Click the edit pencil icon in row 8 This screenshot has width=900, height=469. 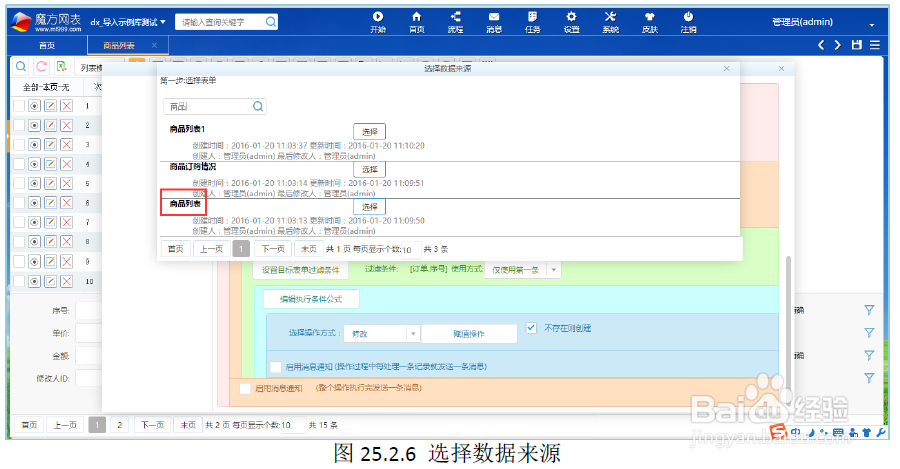pyautogui.click(x=51, y=242)
